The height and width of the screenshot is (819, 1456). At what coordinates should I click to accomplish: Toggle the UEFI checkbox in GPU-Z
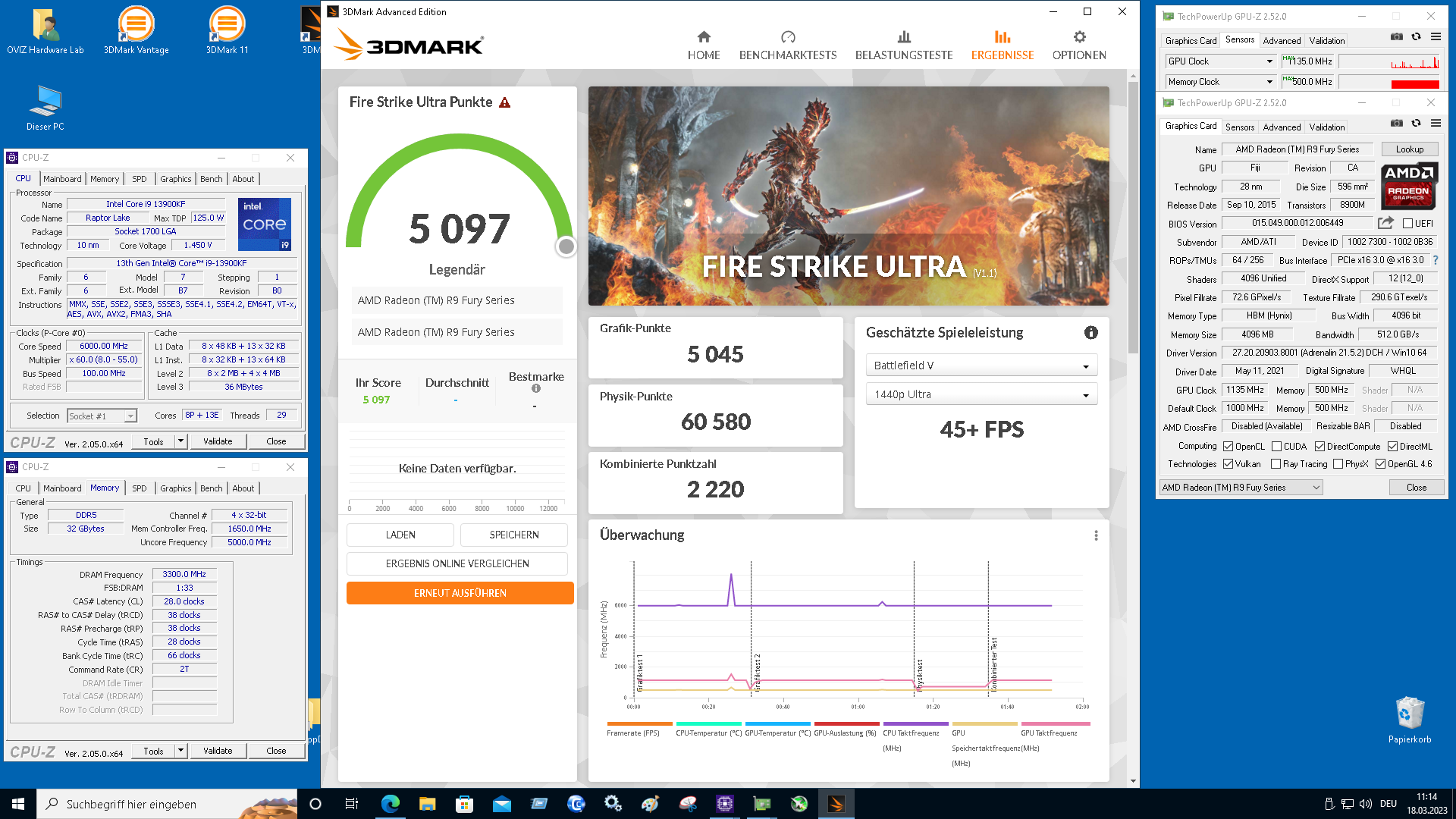1407,224
